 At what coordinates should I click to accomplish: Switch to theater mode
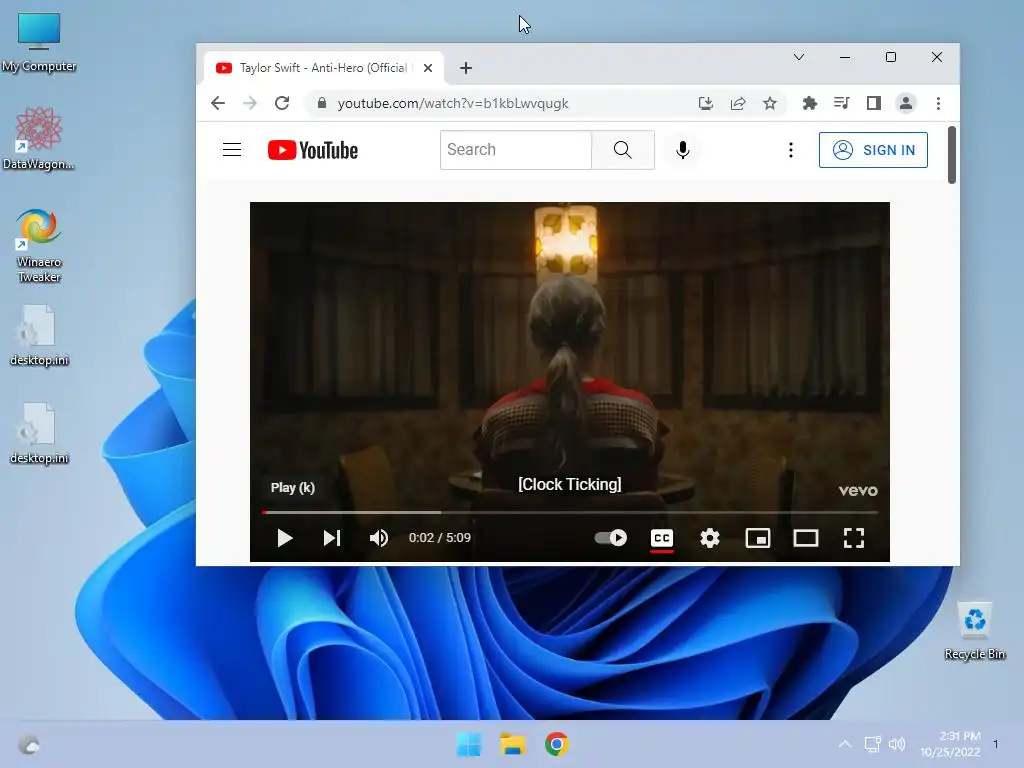[x=806, y=538]
